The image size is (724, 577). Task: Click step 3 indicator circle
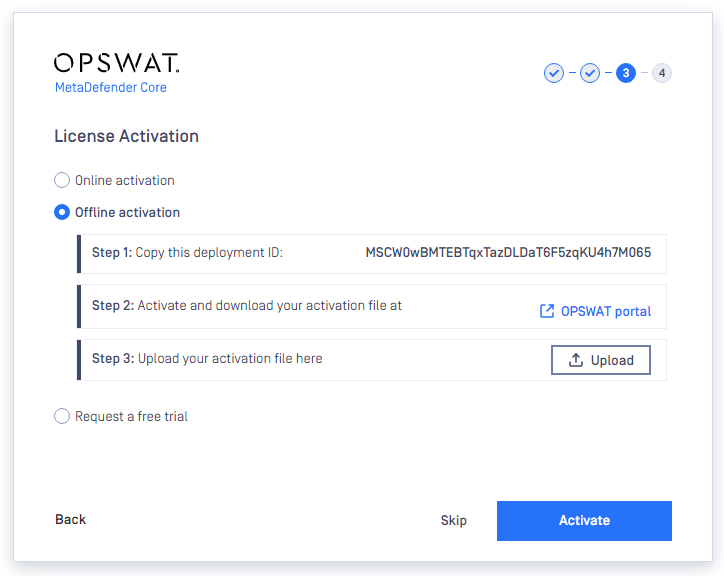pos(626,73)
